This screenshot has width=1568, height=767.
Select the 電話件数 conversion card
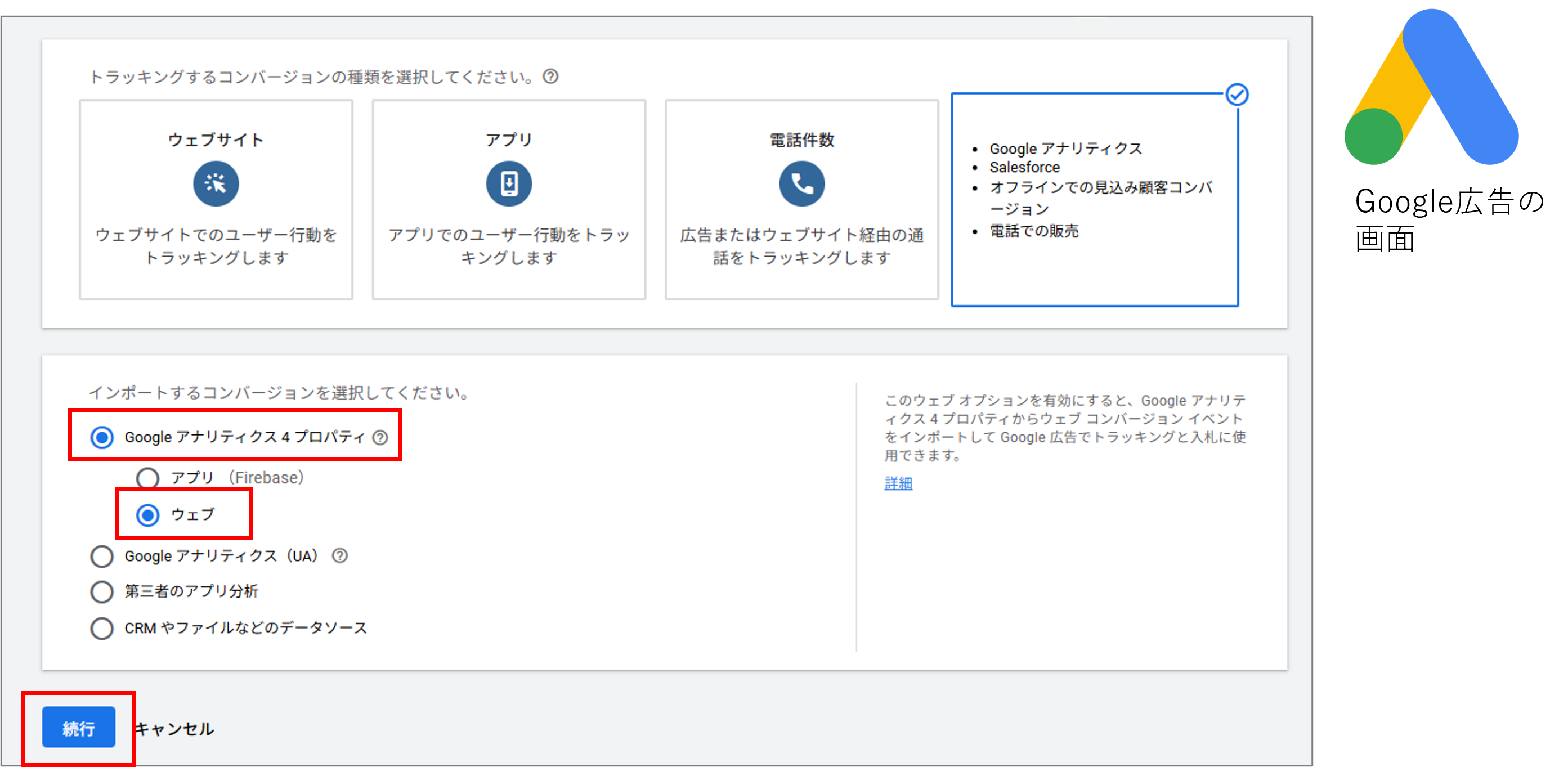click(x=801, y=200)
